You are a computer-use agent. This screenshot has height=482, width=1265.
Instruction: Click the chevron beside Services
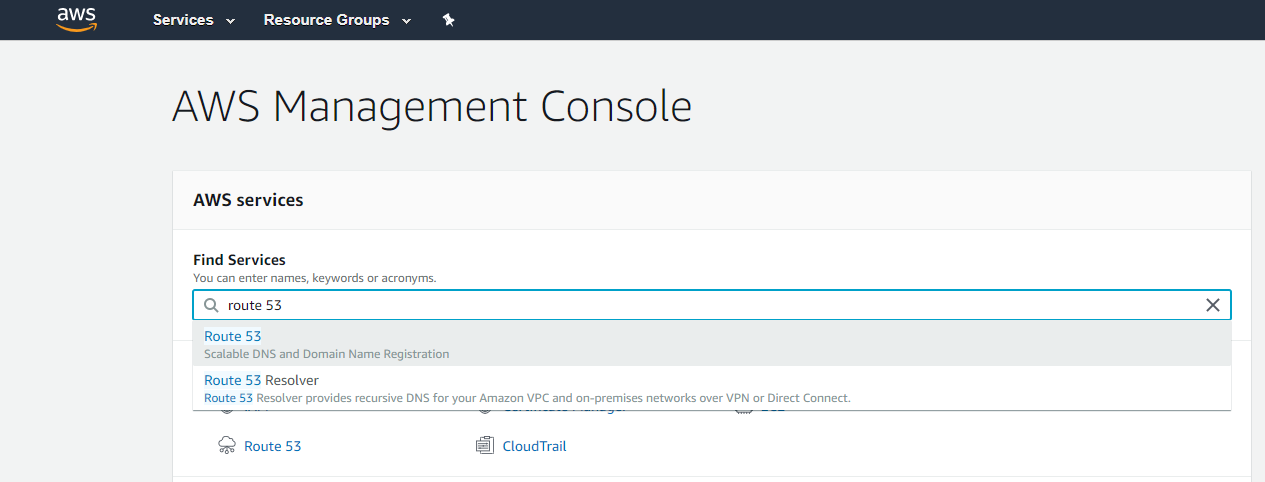coord(231,21)
